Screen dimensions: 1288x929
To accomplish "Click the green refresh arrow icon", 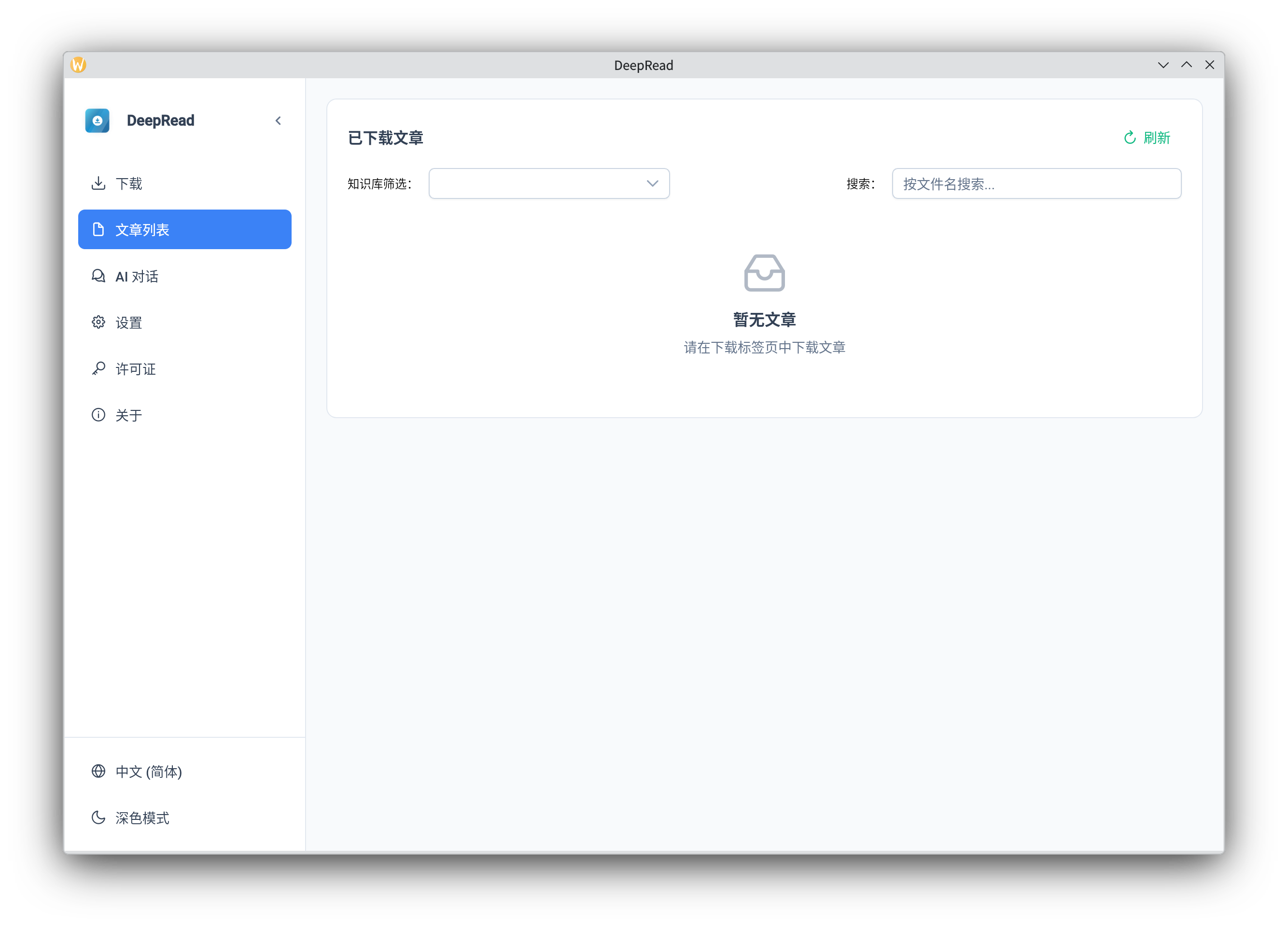I will pos(1130,138).
